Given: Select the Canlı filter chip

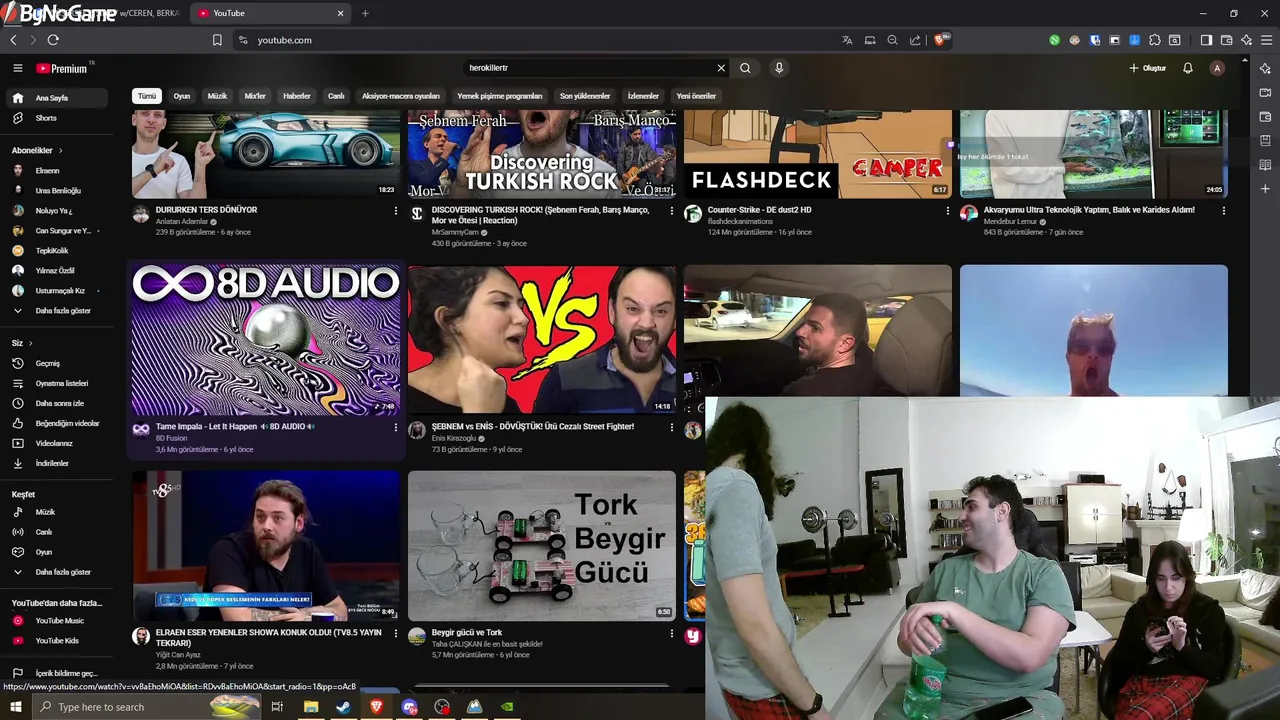Looking at the screenshot, I should click(x=336, y=96).
